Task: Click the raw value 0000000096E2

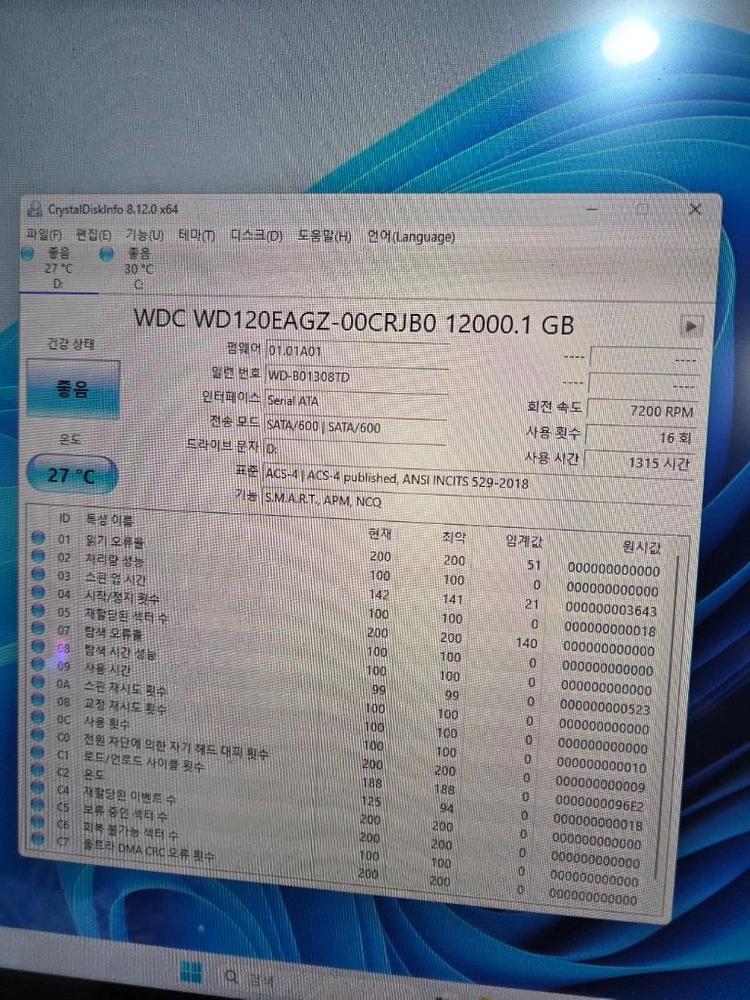Action: pyautogui.click(x=599, y=804)
